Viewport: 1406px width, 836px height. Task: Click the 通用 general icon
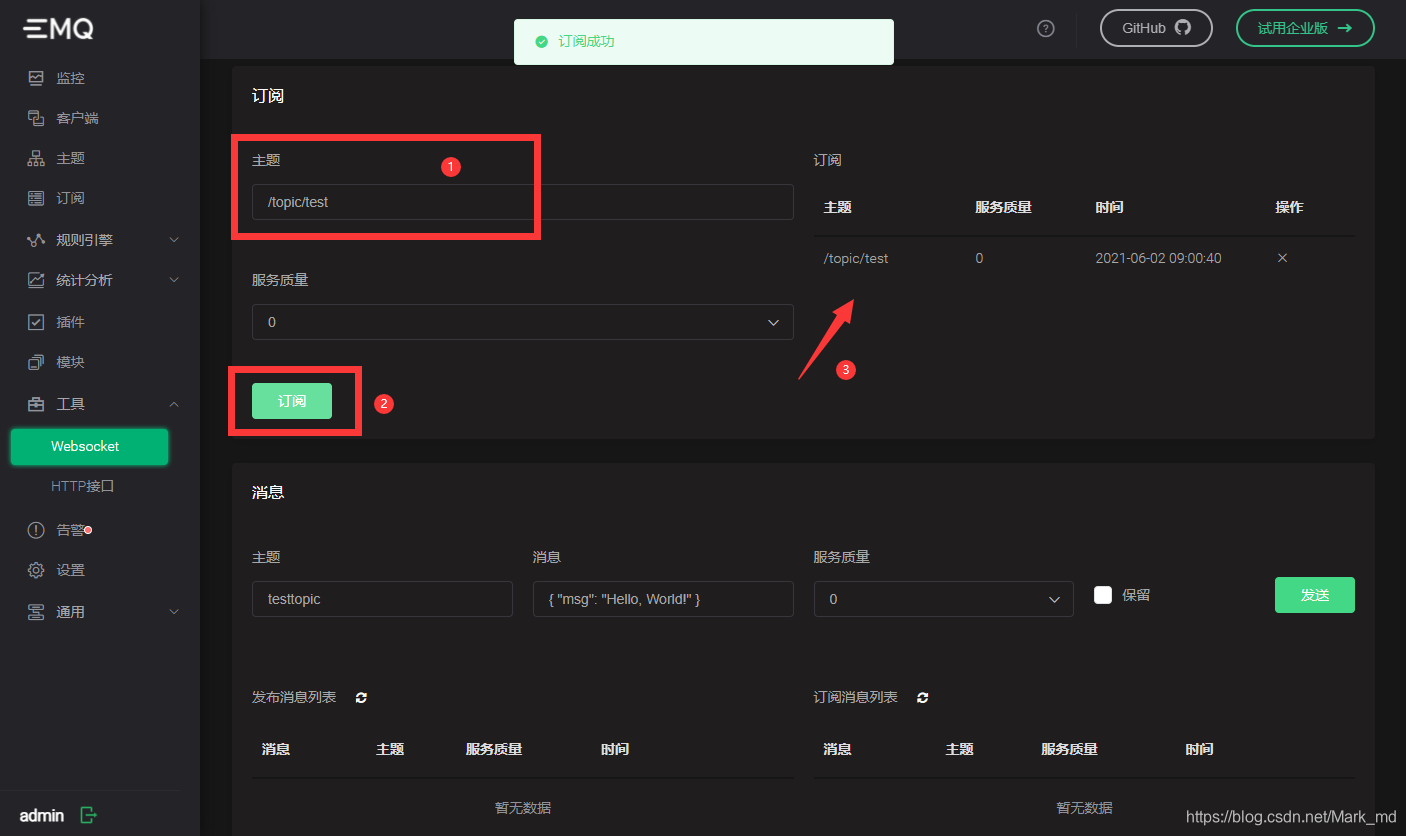(x=36, y=612)
